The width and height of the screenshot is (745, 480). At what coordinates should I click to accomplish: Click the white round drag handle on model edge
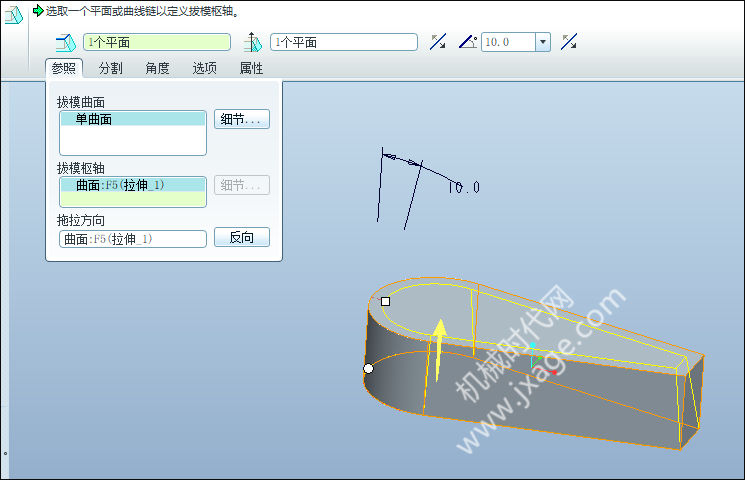click(368, 368)
